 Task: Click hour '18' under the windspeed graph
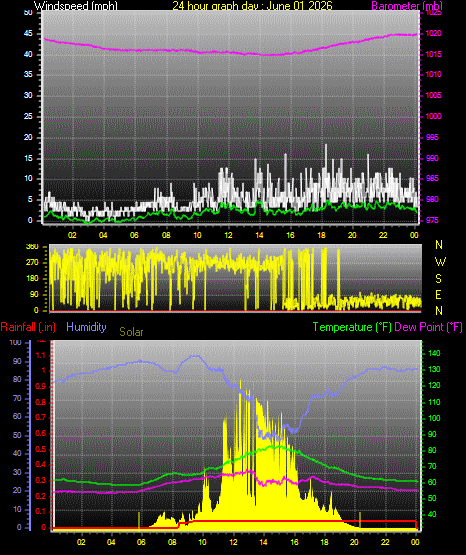321,235
